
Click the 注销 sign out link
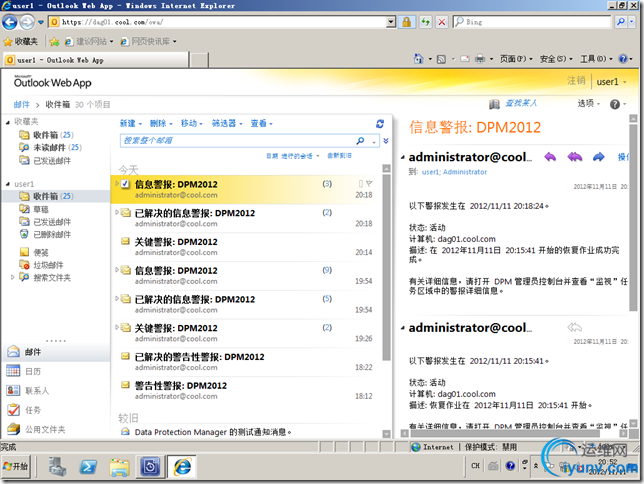pos(576,81)
